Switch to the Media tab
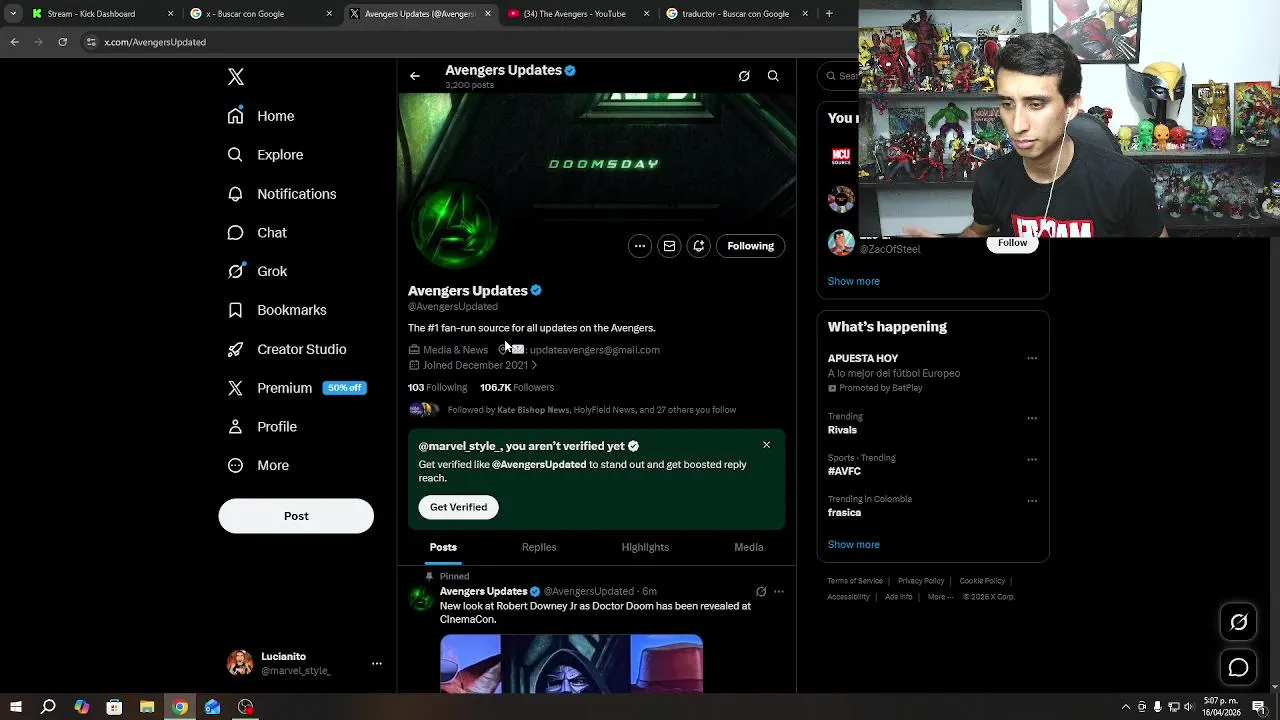This screenshot has height=720, width=1280. [x=749, y=547]
